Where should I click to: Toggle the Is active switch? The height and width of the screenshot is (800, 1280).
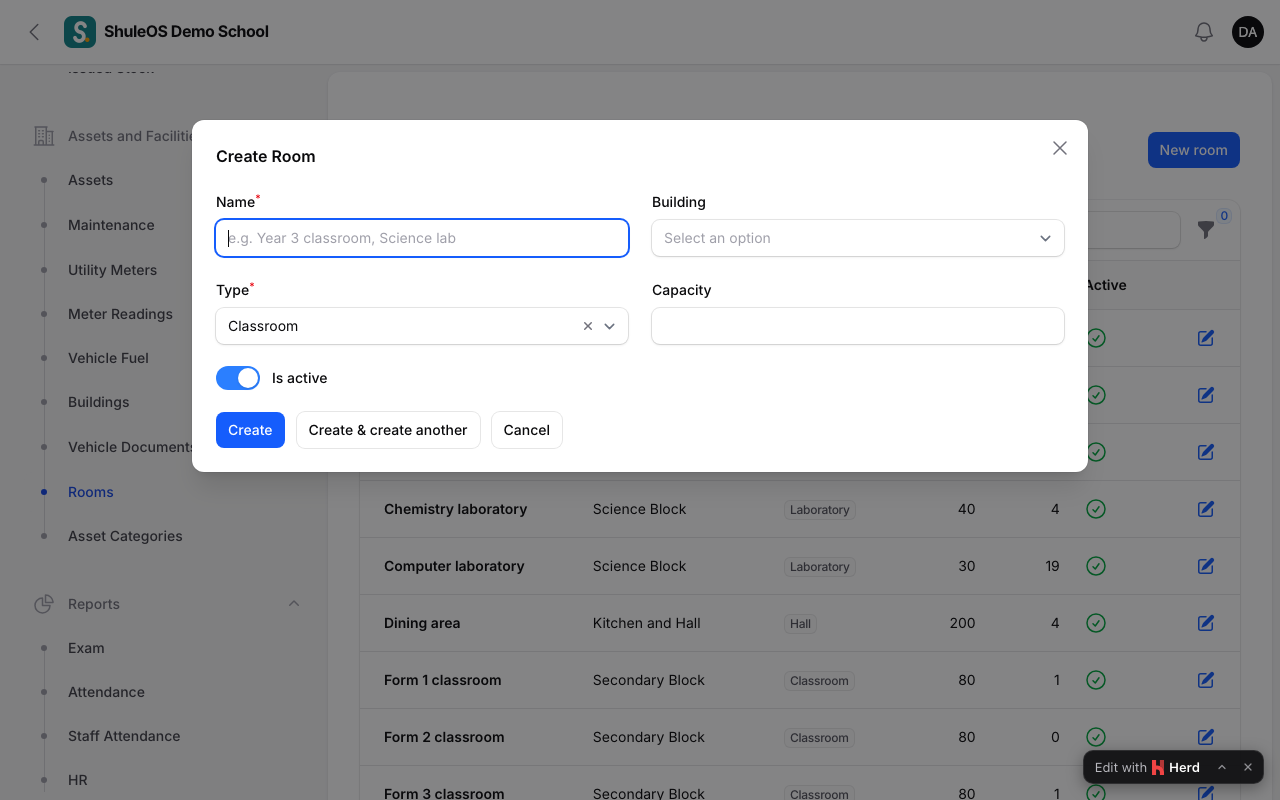pos(238,378)
